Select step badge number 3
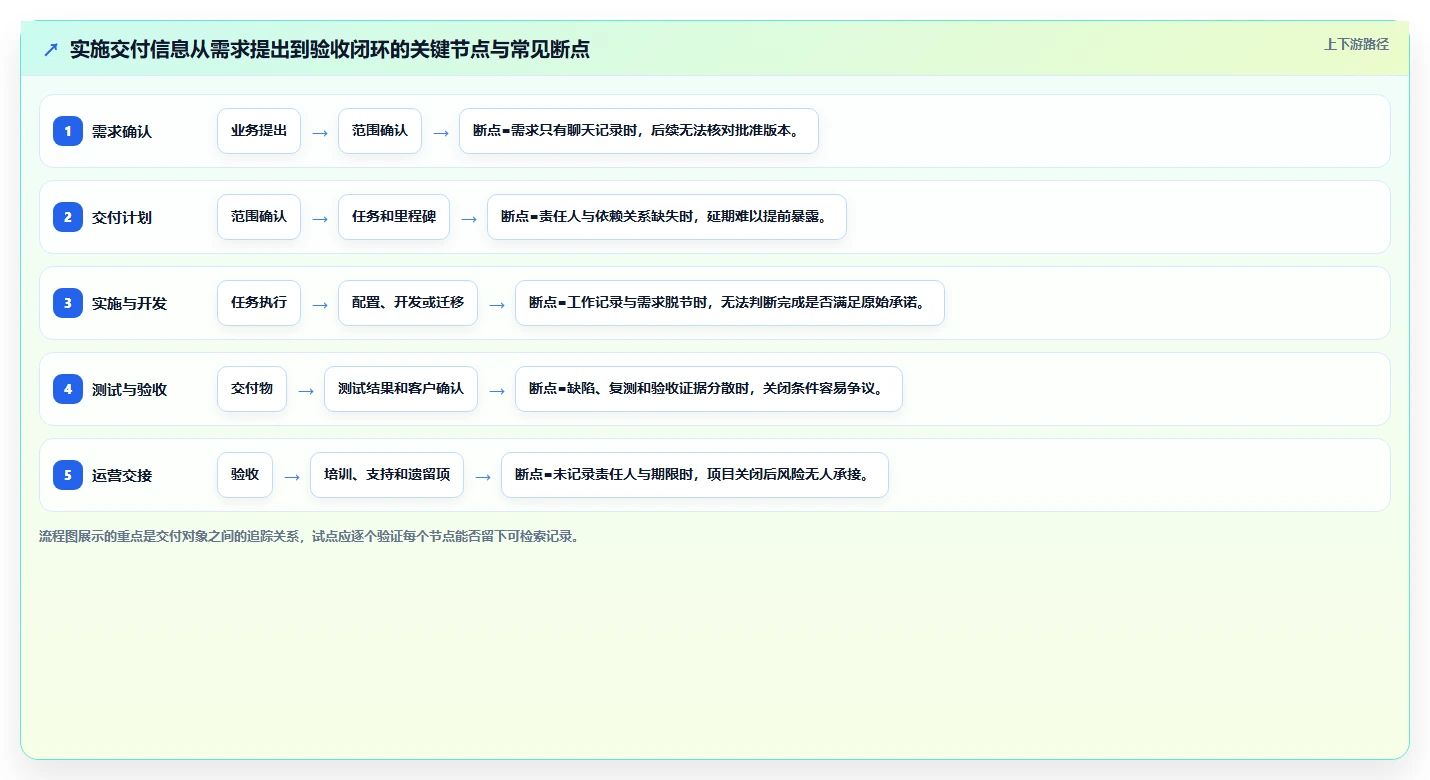The height and width of the screenshot is (780, 1430). (68, 303)
